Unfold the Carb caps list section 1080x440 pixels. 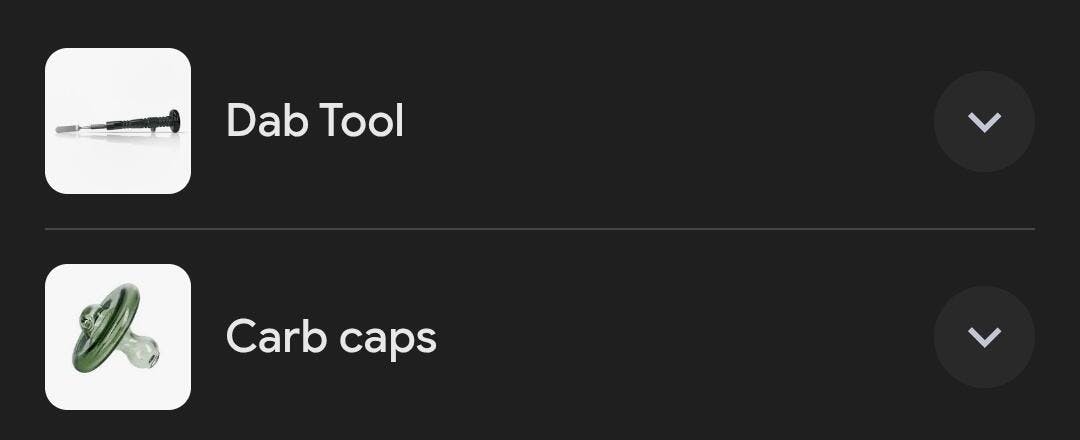[x=984, y=337]
